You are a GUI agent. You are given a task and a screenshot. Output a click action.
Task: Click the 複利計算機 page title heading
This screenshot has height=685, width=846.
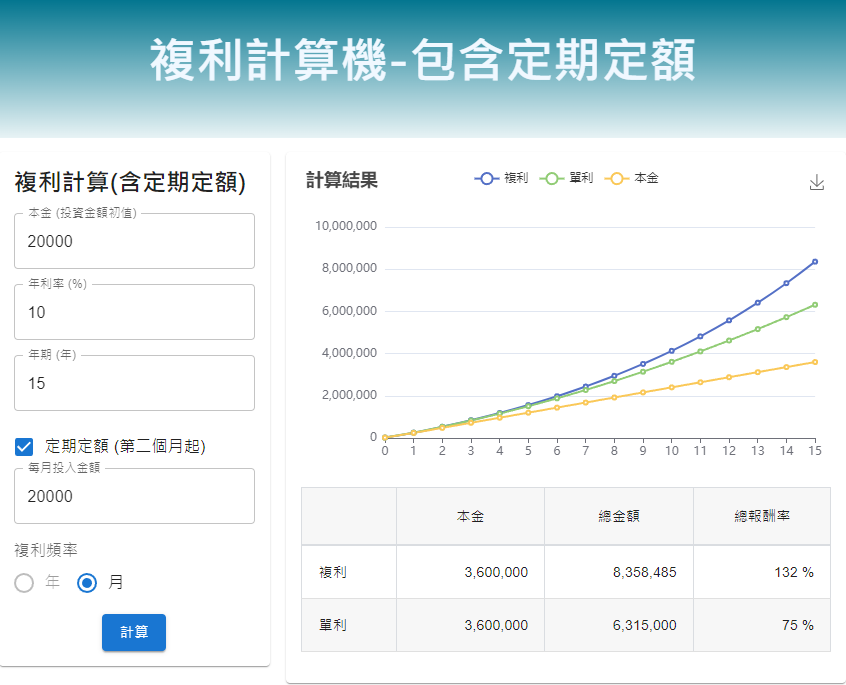423,61
